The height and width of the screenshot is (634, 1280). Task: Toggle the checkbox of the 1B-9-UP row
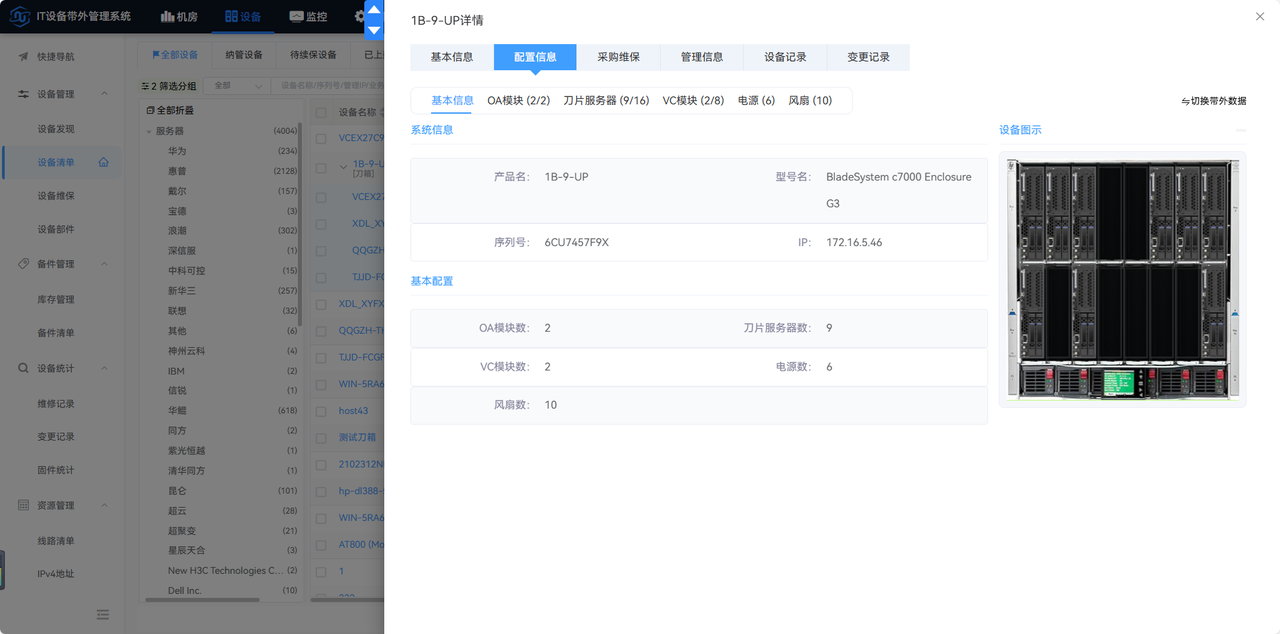pos(321,167)
